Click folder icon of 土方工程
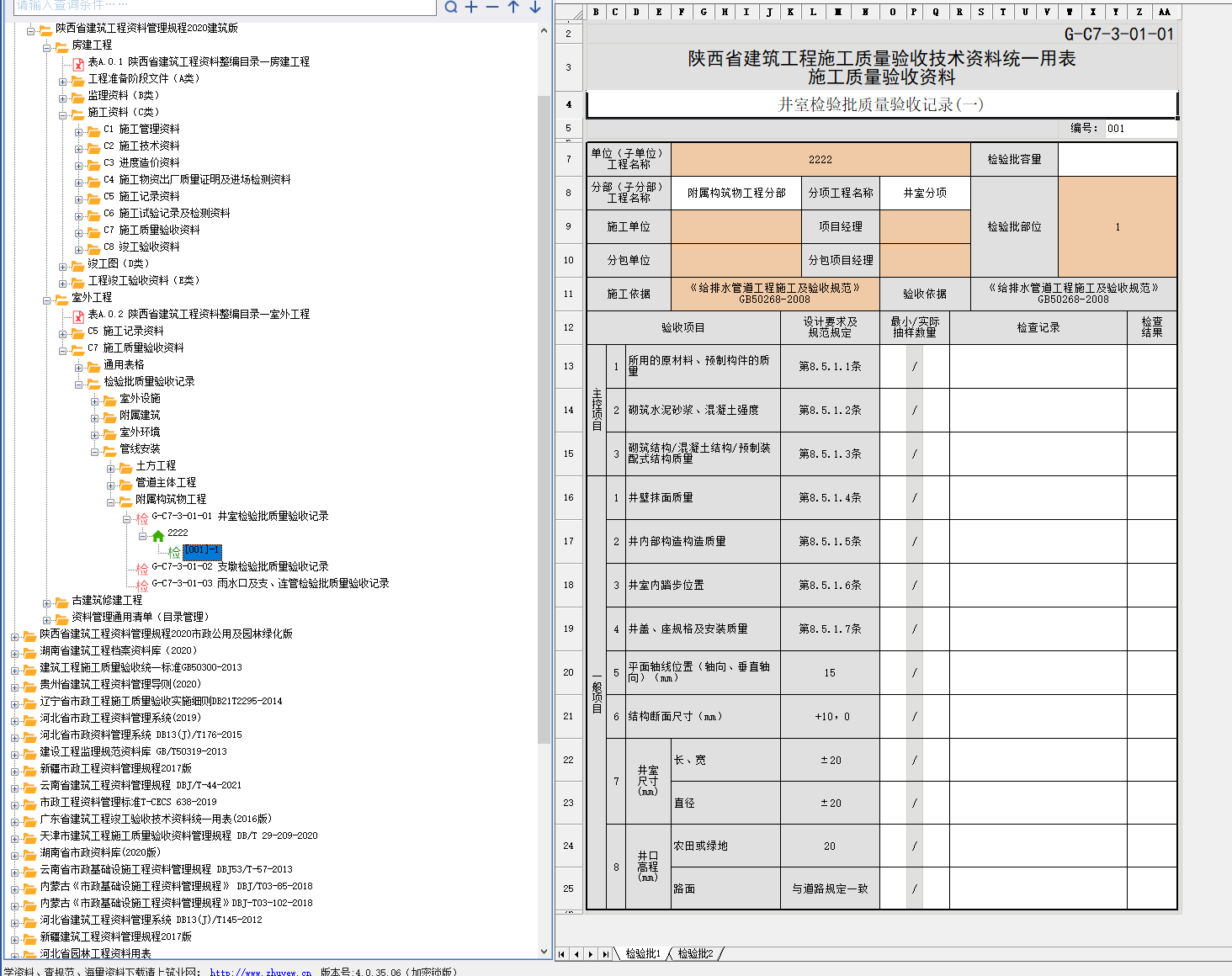The width and height of the screenshot is (1232, 976). [x=126, y=466]
